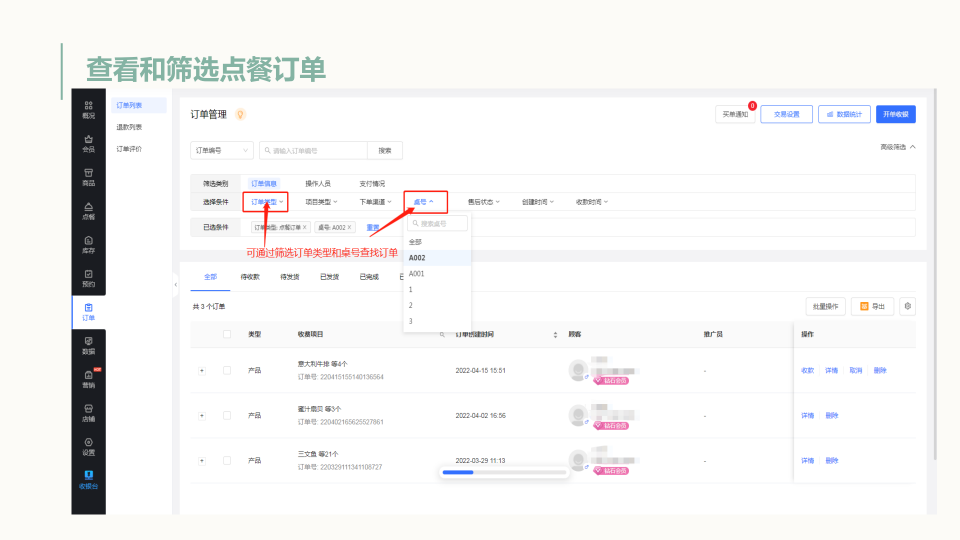Choose A001 in the table number list
Screen dimensions: 960x540
tap(437, 274)
